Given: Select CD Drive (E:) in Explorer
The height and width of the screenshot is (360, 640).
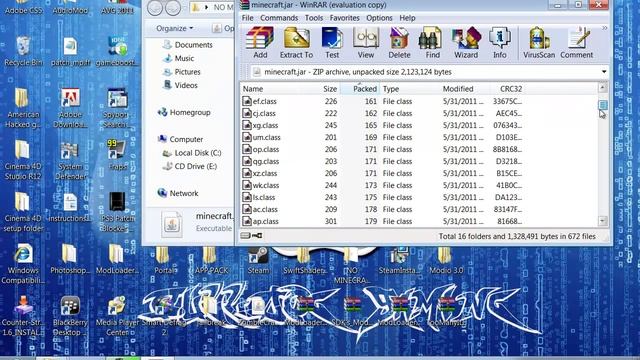Looking at the screenshot, I should point(190,166).
